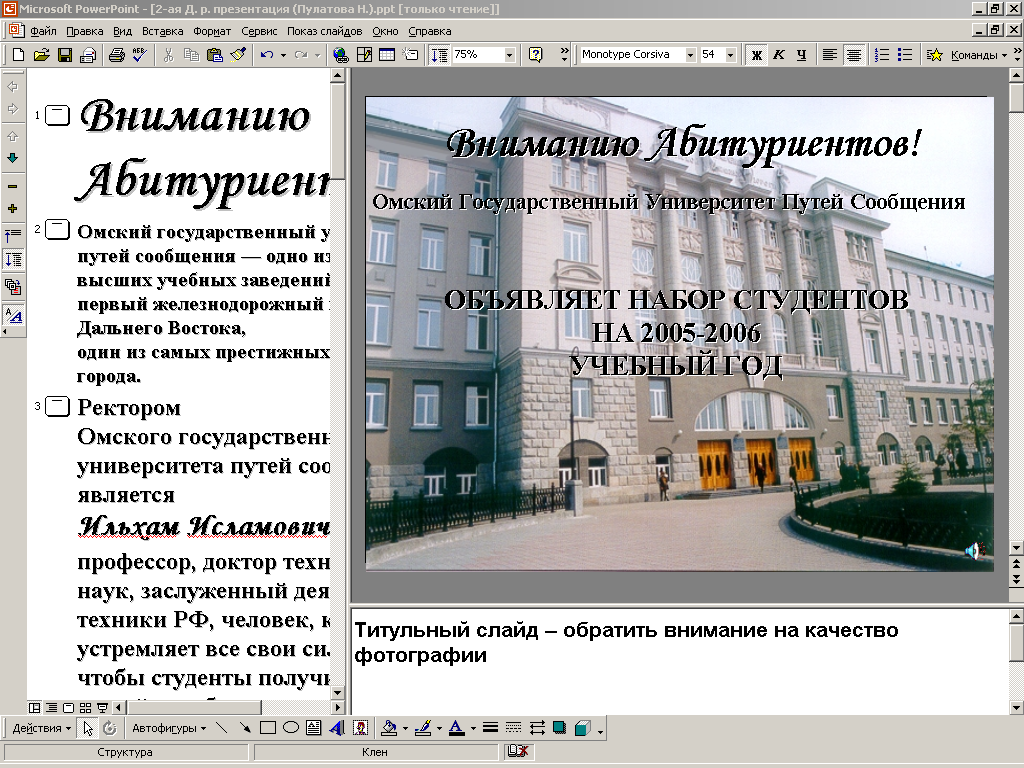
Task: Toggle bold formatting (Ж)
Action: [756, 55]
